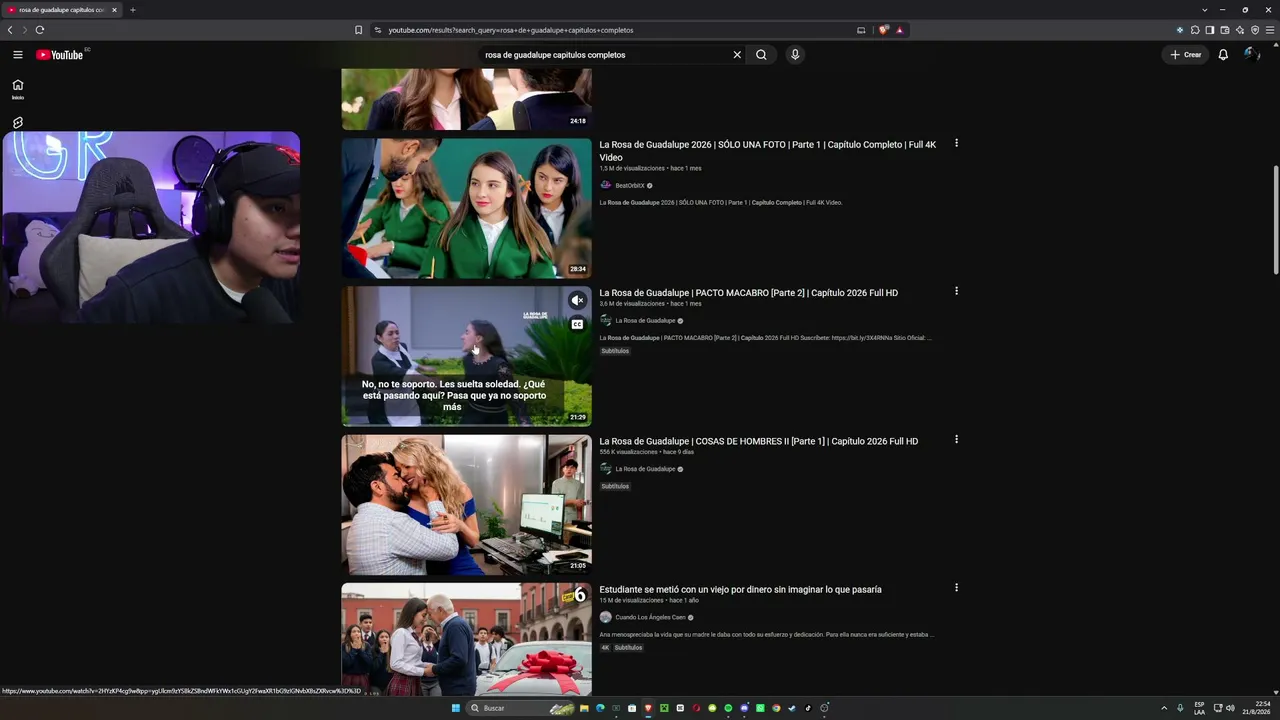Open the YouTube hamburger guide menu
1280x720 pixels.
point(17,55)
